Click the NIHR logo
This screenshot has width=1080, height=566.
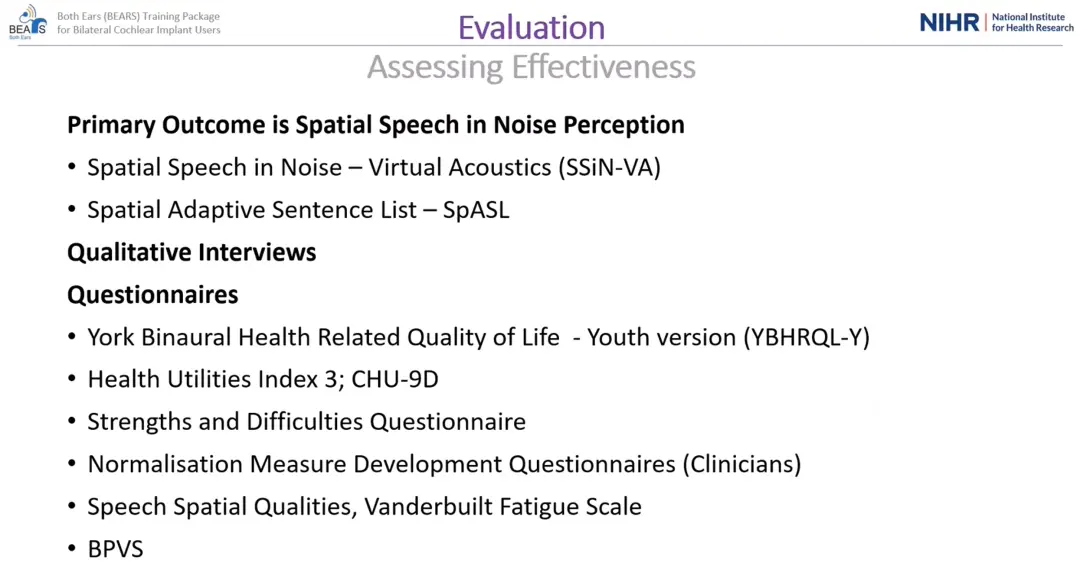tap(949, 22)
